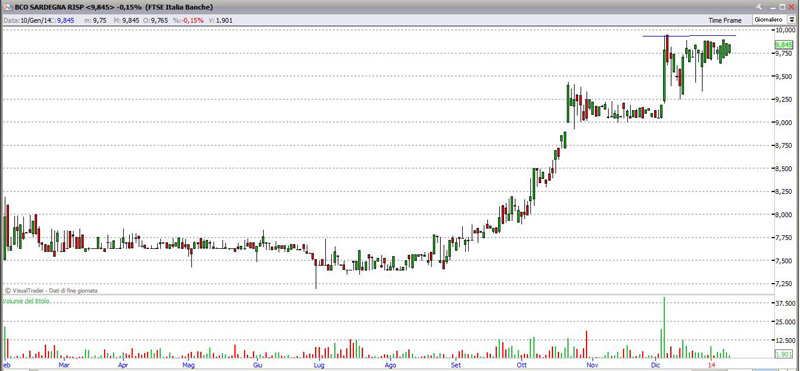Click the Lug month label on time axis
800x371 pixels.
(x=319, y=365)
